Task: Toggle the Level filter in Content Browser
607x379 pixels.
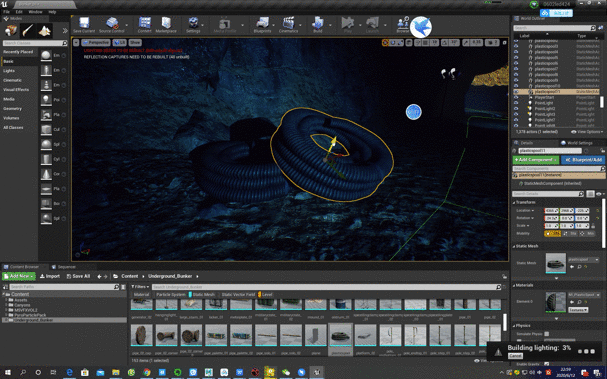Action: click(x=266, y=295)
